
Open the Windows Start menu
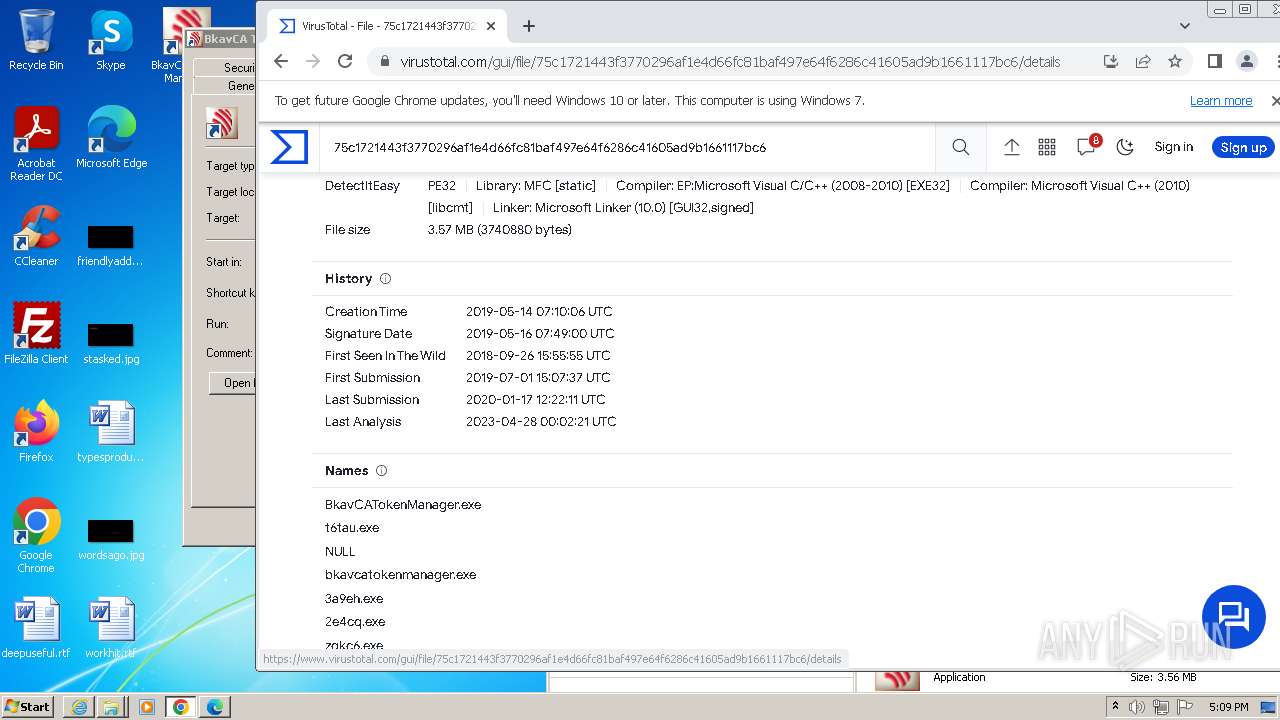[x=27, y=706]
